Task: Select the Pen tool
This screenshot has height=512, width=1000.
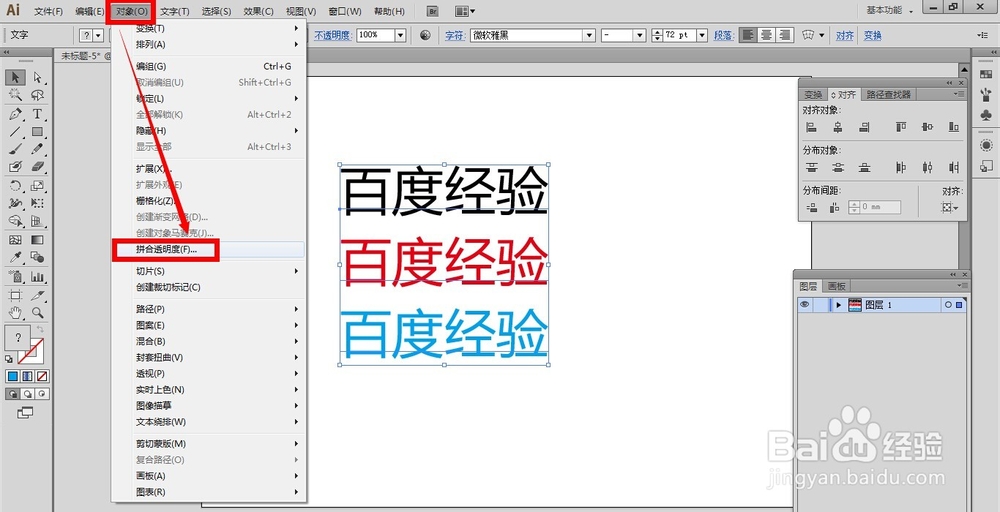Action: [x=15, y=113]
